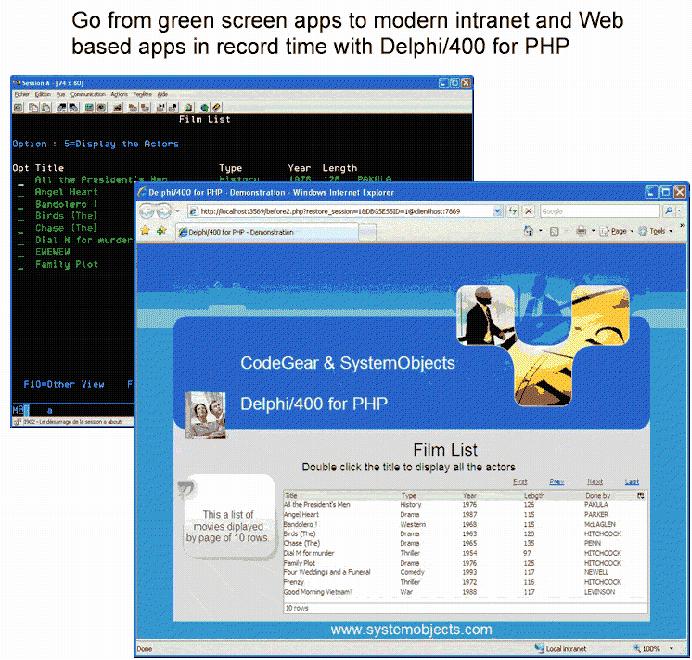
Task: Open the Actions menu in the Session A window
Action: point(119,94)
